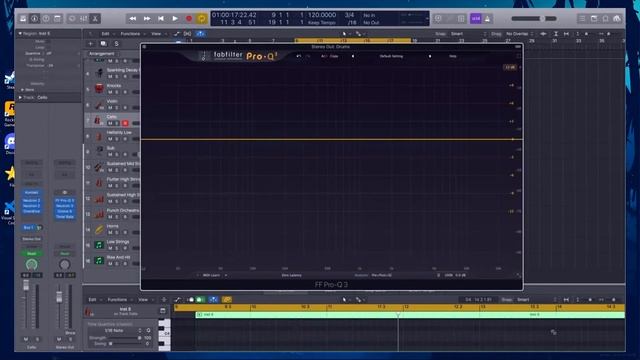This screenshot has height=360, width=640.
Task: Mute the Knocks track
Action: pos(110,92)
